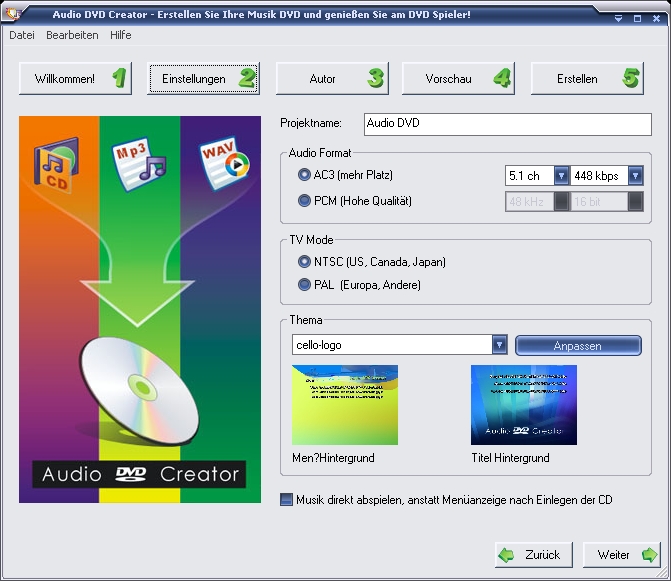Select the Einstellungen step 2 button
This screenshot has width=671, height=581.
pos(203,79)
